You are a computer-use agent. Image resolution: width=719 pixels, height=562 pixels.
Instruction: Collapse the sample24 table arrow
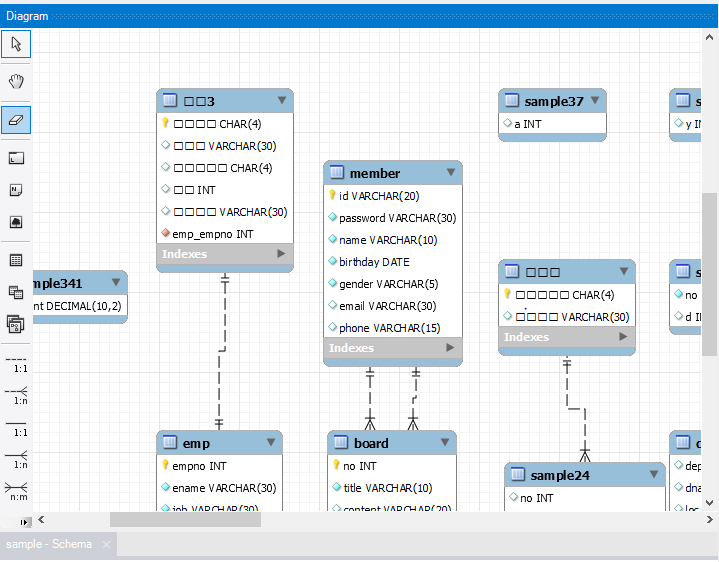click(x=654, y=474)
